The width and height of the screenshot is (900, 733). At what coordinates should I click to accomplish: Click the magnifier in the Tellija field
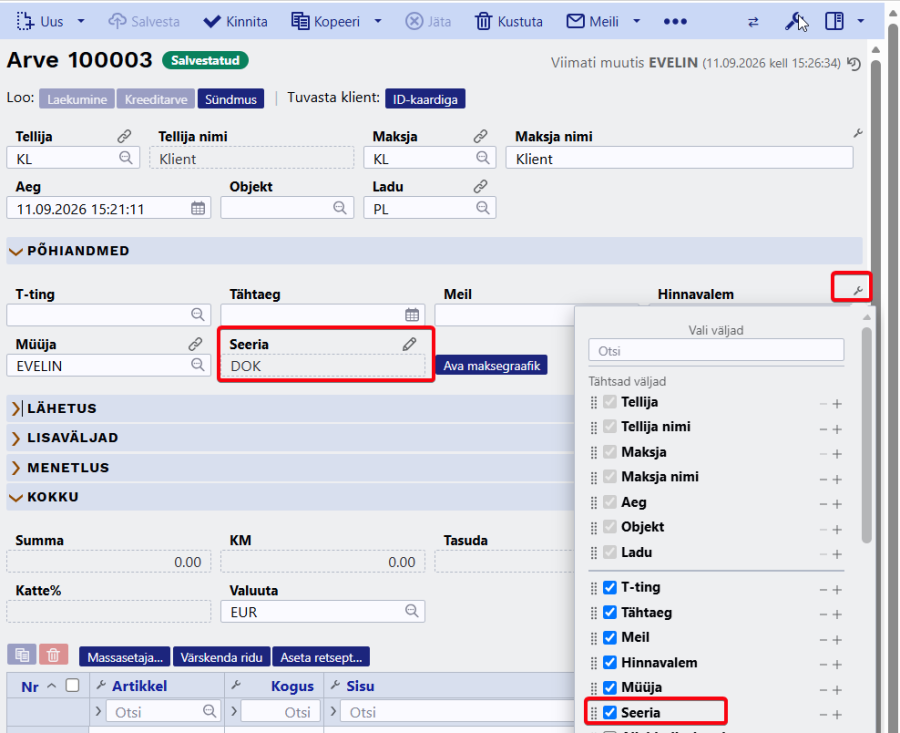(x=126, y=158)
